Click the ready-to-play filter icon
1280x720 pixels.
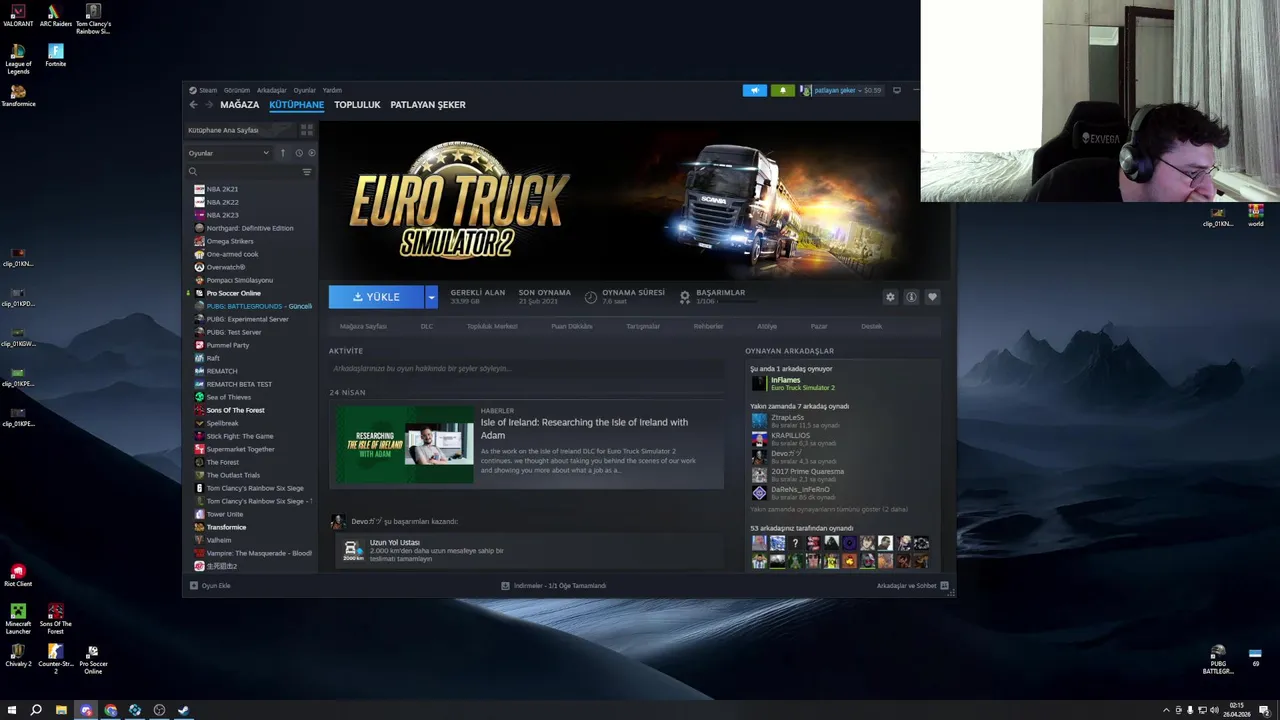[x=311, y=153]
